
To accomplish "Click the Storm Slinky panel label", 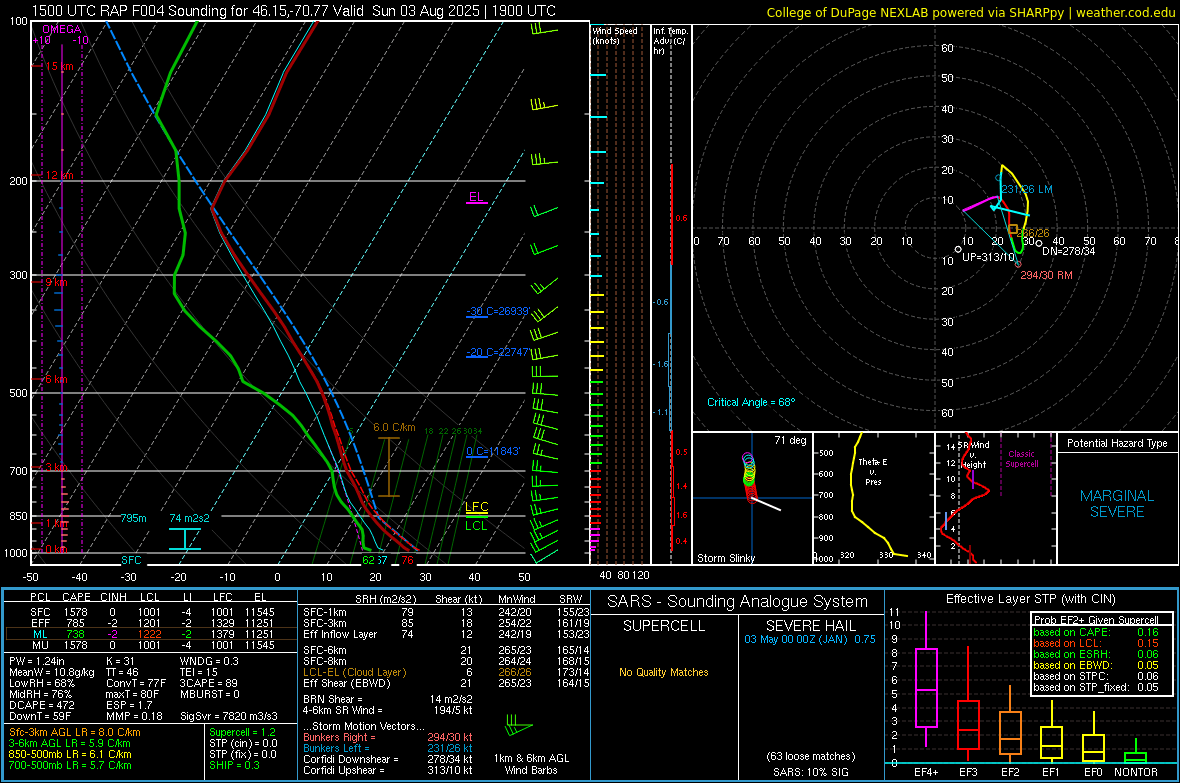I will [726, 558].
